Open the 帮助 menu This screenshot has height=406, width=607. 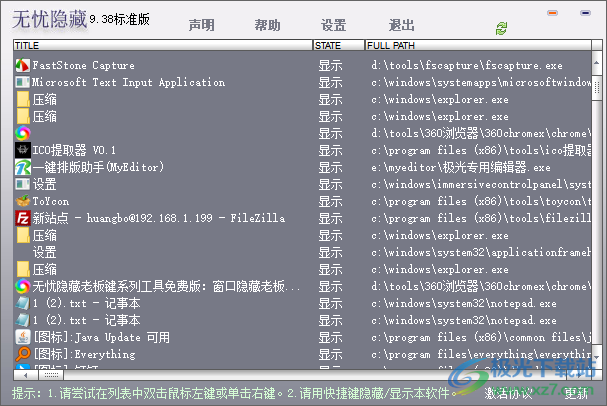coord(267,25)
